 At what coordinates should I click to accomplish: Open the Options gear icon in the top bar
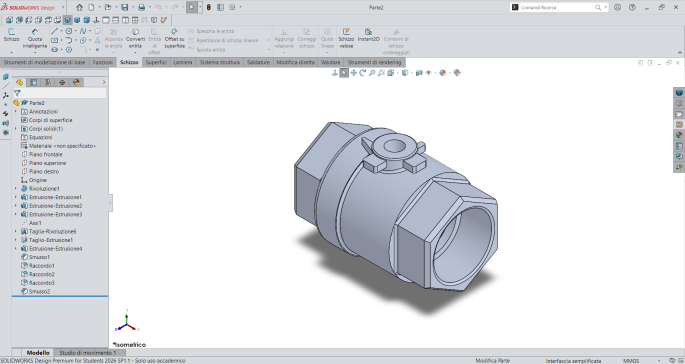click(232, 7)
